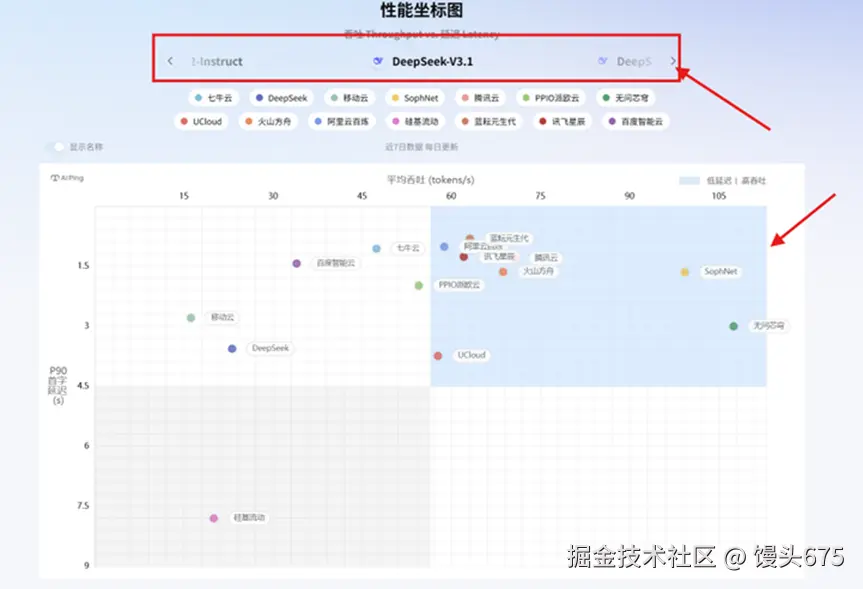
Task: Go to the next model with the right chevron
Action: pos(673,61)
